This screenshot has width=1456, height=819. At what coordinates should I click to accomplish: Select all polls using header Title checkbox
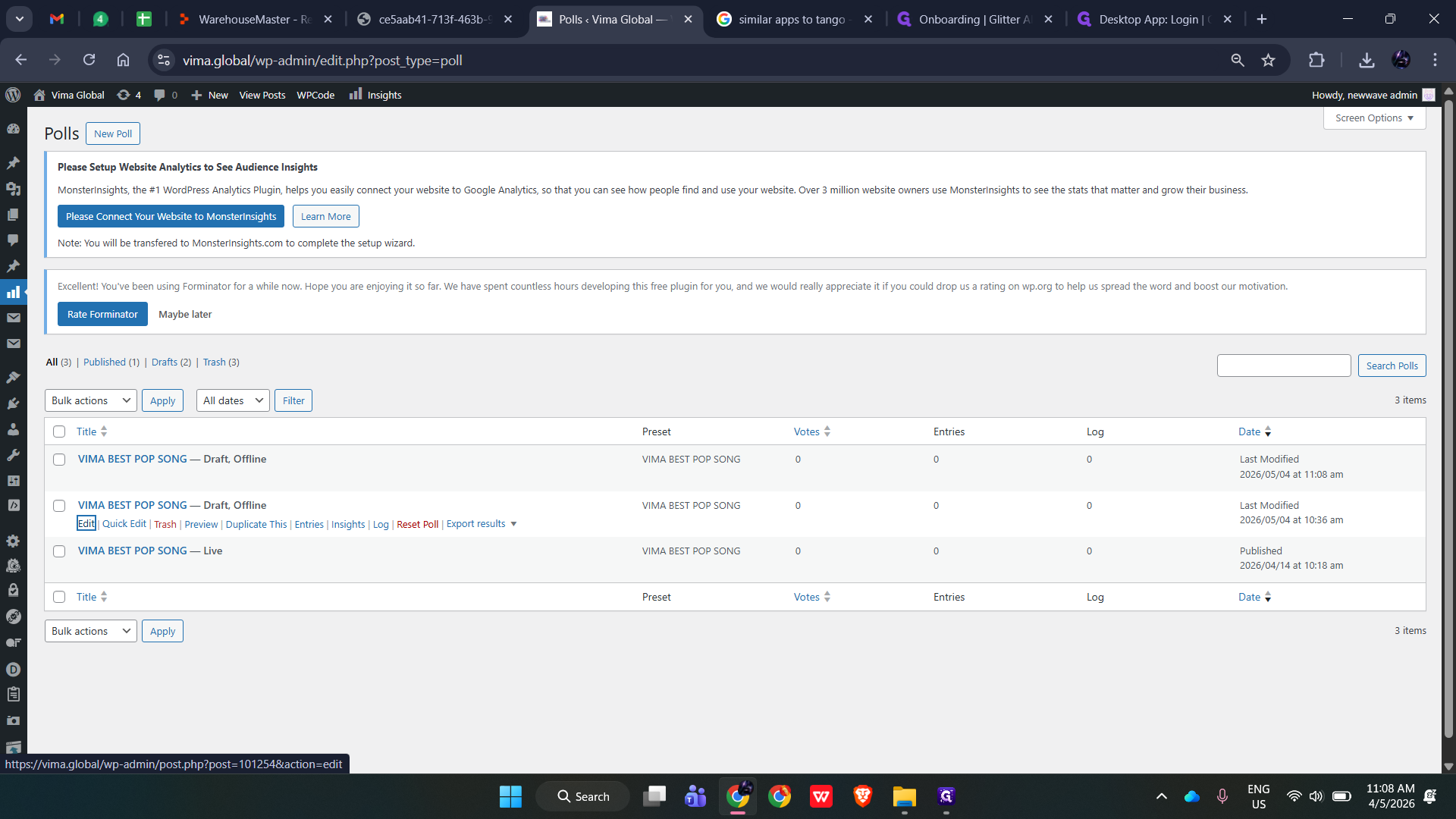pos(59,431)
